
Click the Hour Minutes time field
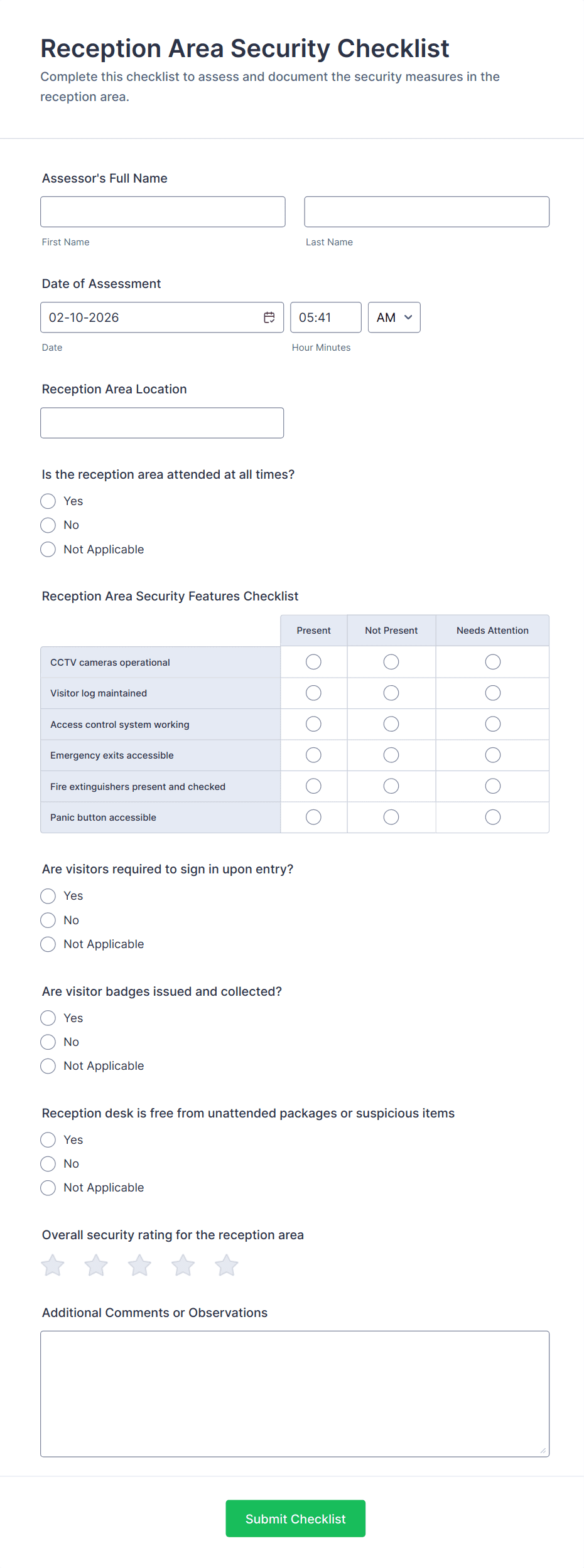point(325,317)
